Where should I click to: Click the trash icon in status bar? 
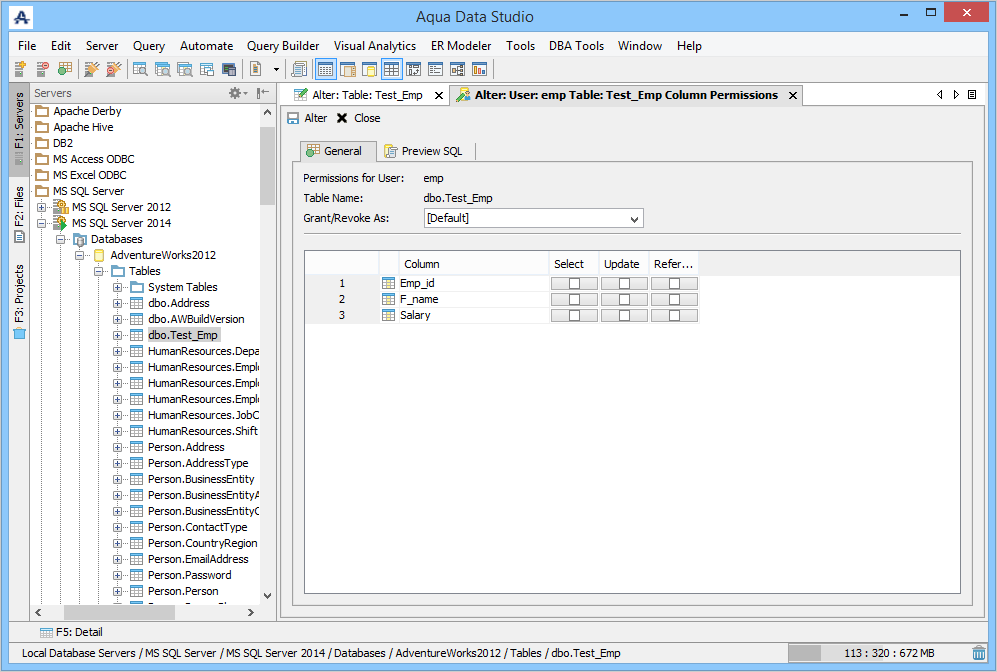(x=979, y=653)
